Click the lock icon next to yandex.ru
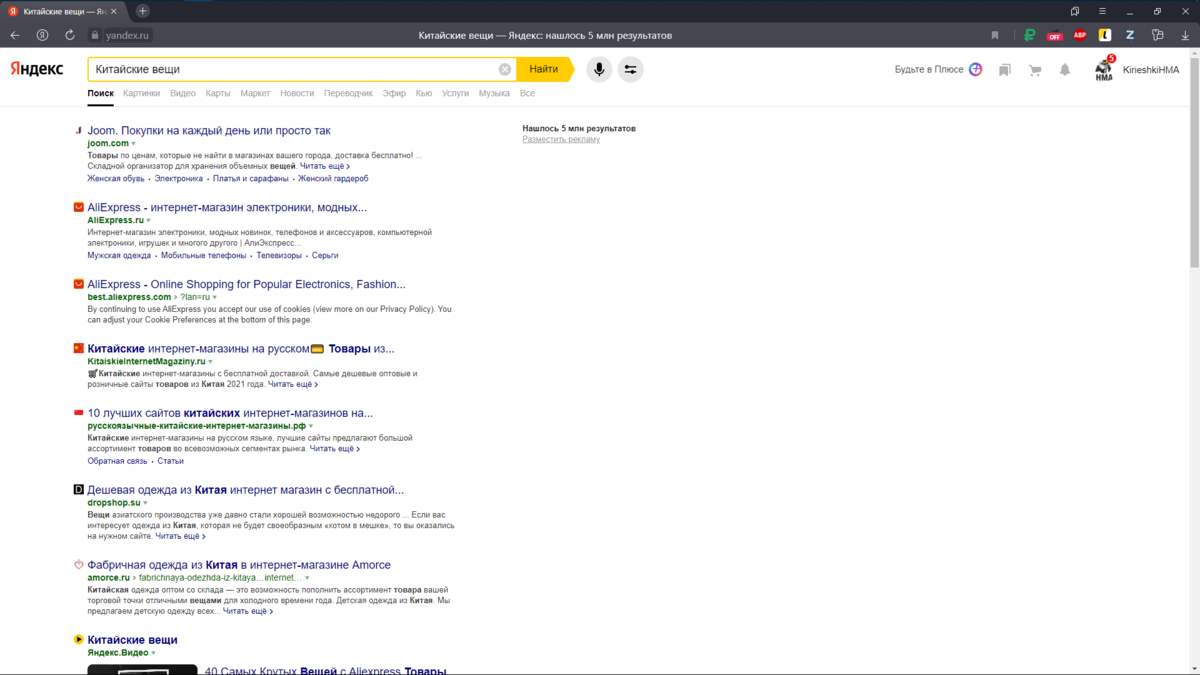The height and width of the screenshot is (675, 1200). [95, 35]
